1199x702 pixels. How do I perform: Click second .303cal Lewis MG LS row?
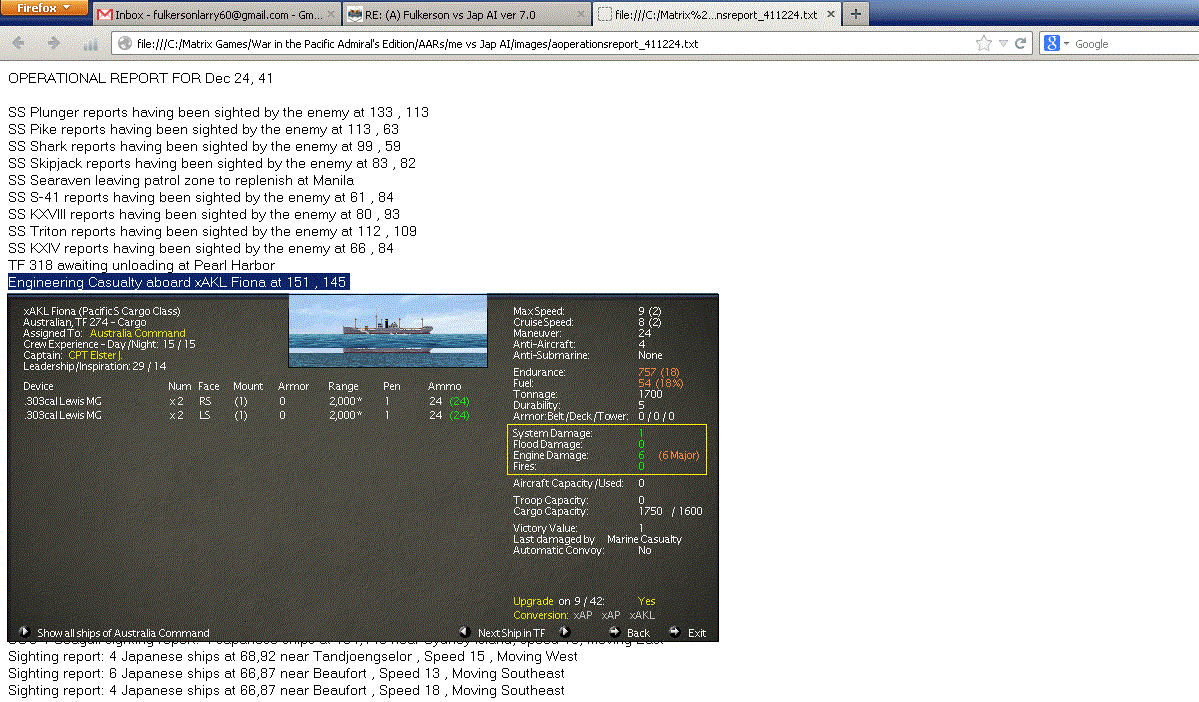(x=246, y=415)
